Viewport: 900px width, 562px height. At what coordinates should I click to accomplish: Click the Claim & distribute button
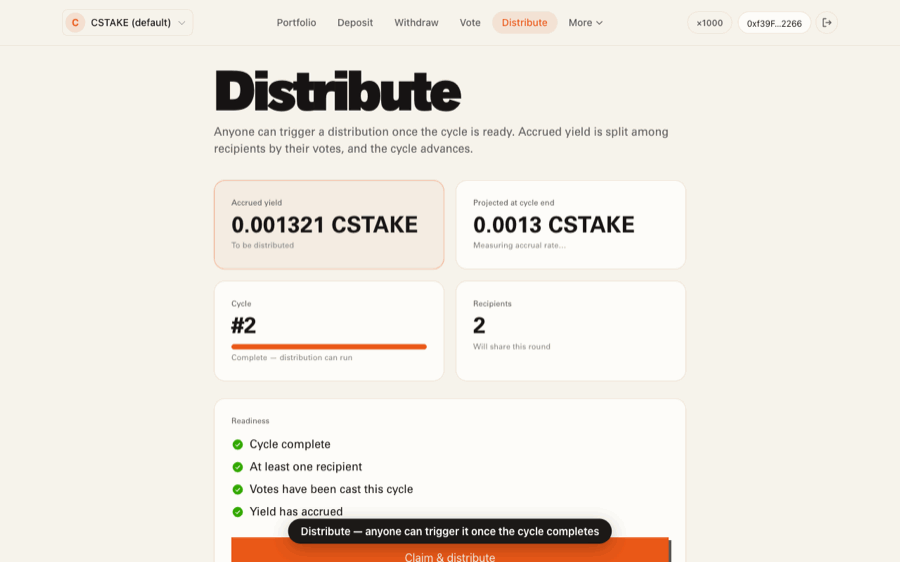pos(450,550)
